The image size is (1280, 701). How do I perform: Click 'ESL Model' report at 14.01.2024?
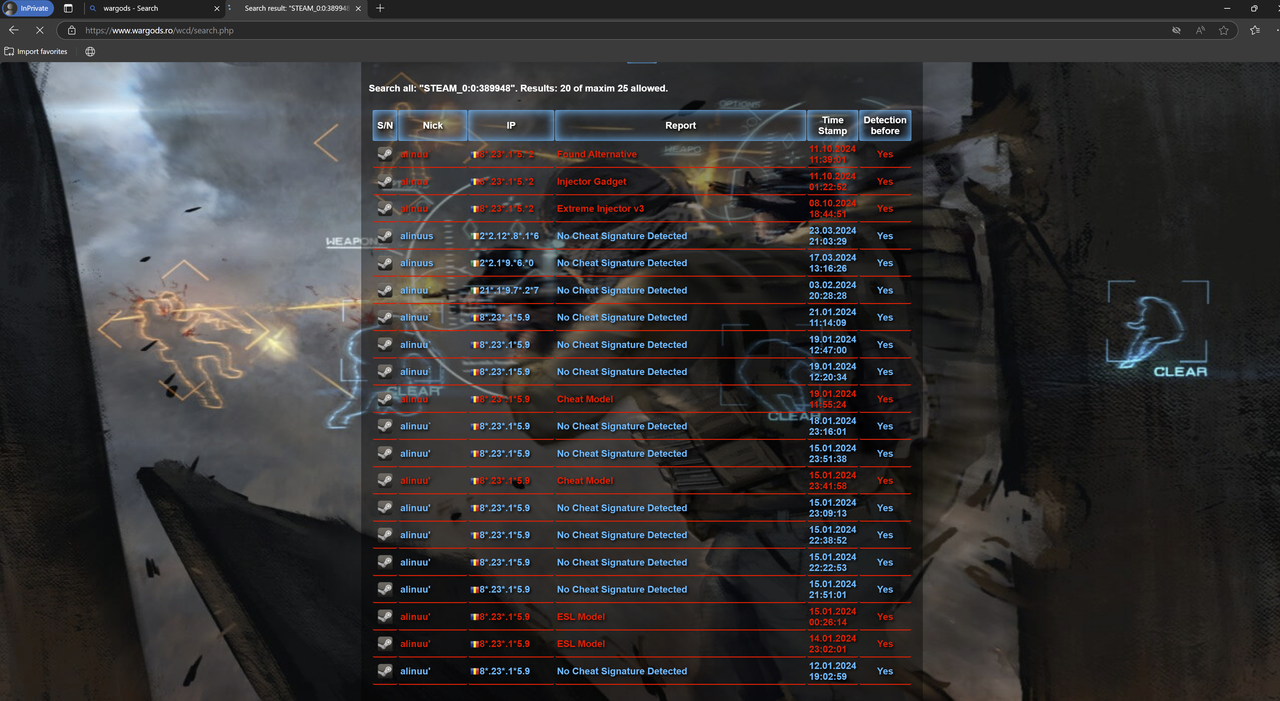tap(581, 643)
